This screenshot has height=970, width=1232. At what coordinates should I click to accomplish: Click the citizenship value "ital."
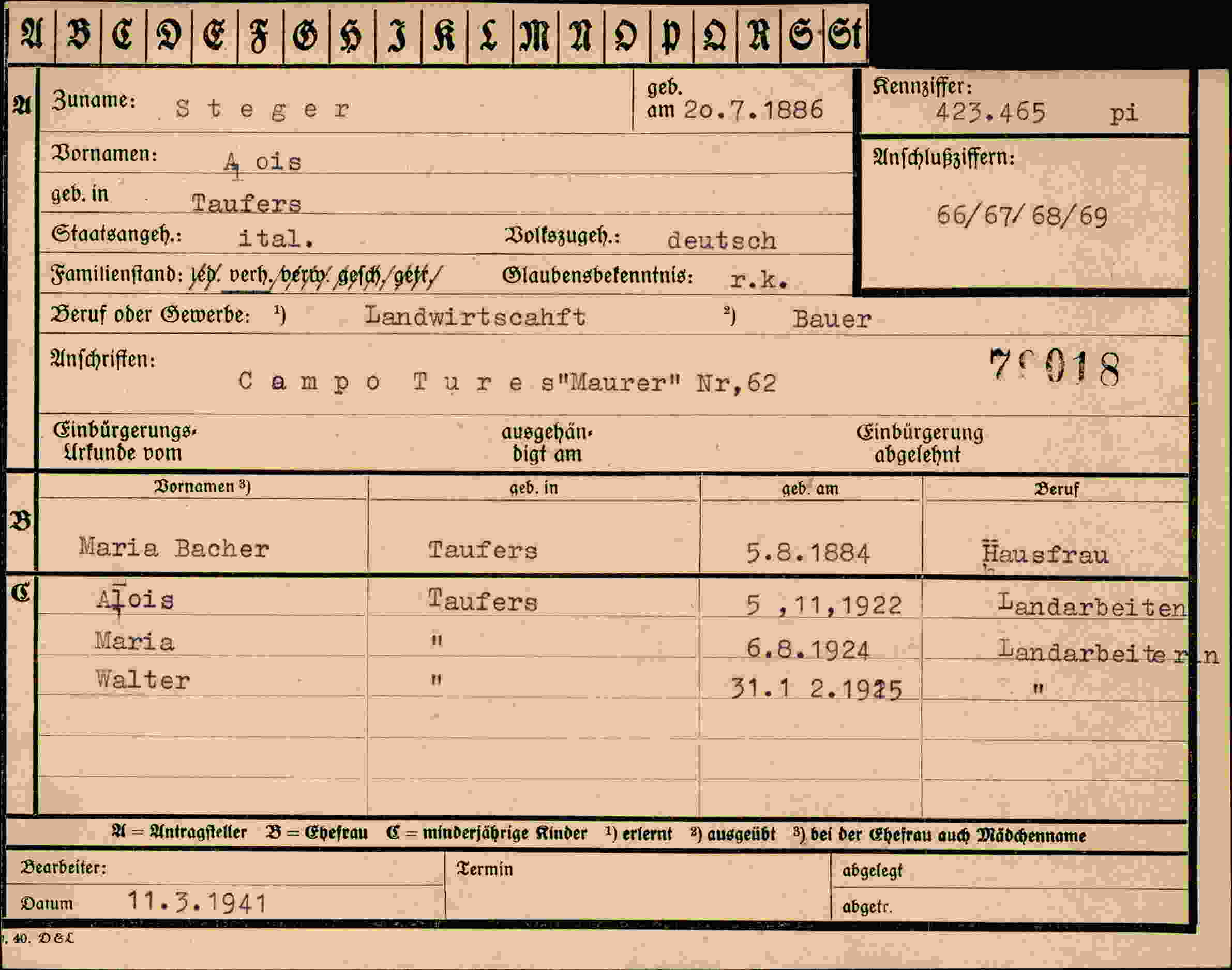click(x=276, y=238)
